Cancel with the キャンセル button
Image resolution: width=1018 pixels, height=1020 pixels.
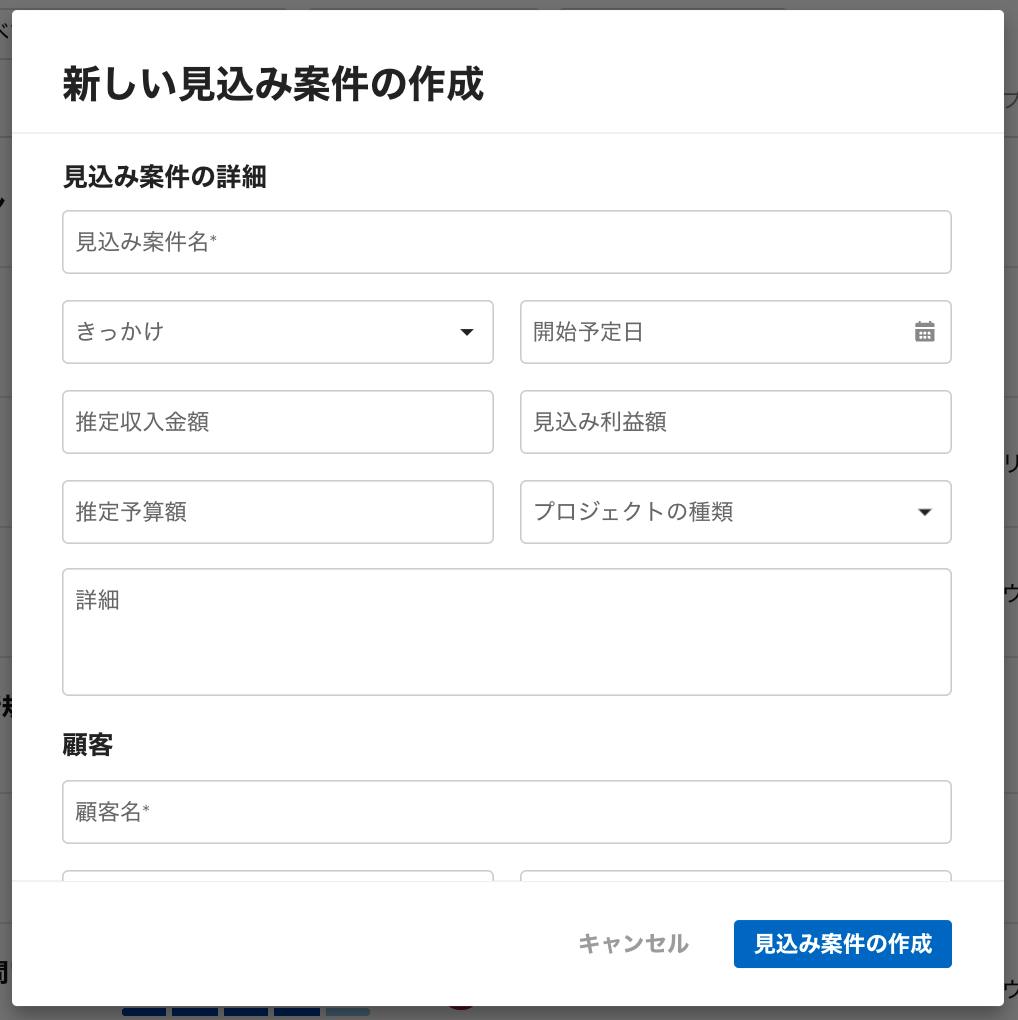(x=633, y=944)
